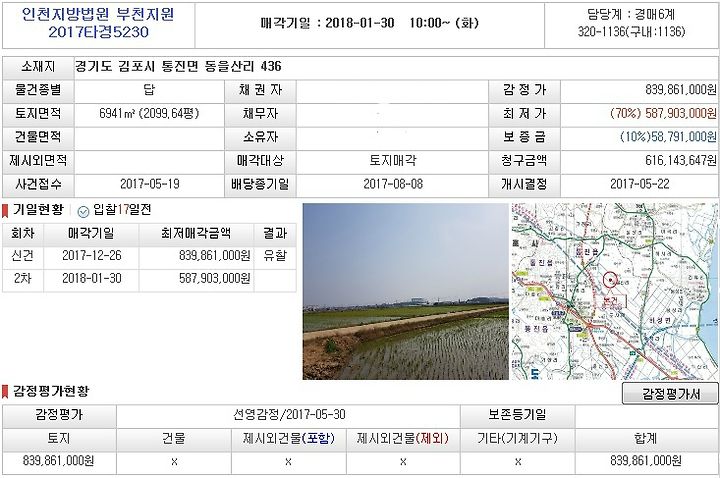Screen dimensions: 720x478
Task: Select 유찰 result cell
Action: click(x=275, y=256)
